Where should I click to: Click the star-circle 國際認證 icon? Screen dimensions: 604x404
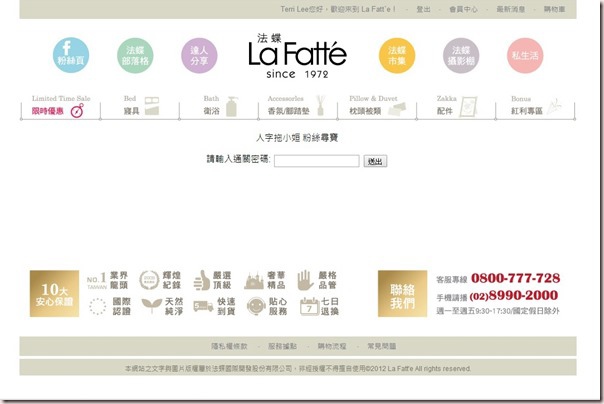point(97,307)
